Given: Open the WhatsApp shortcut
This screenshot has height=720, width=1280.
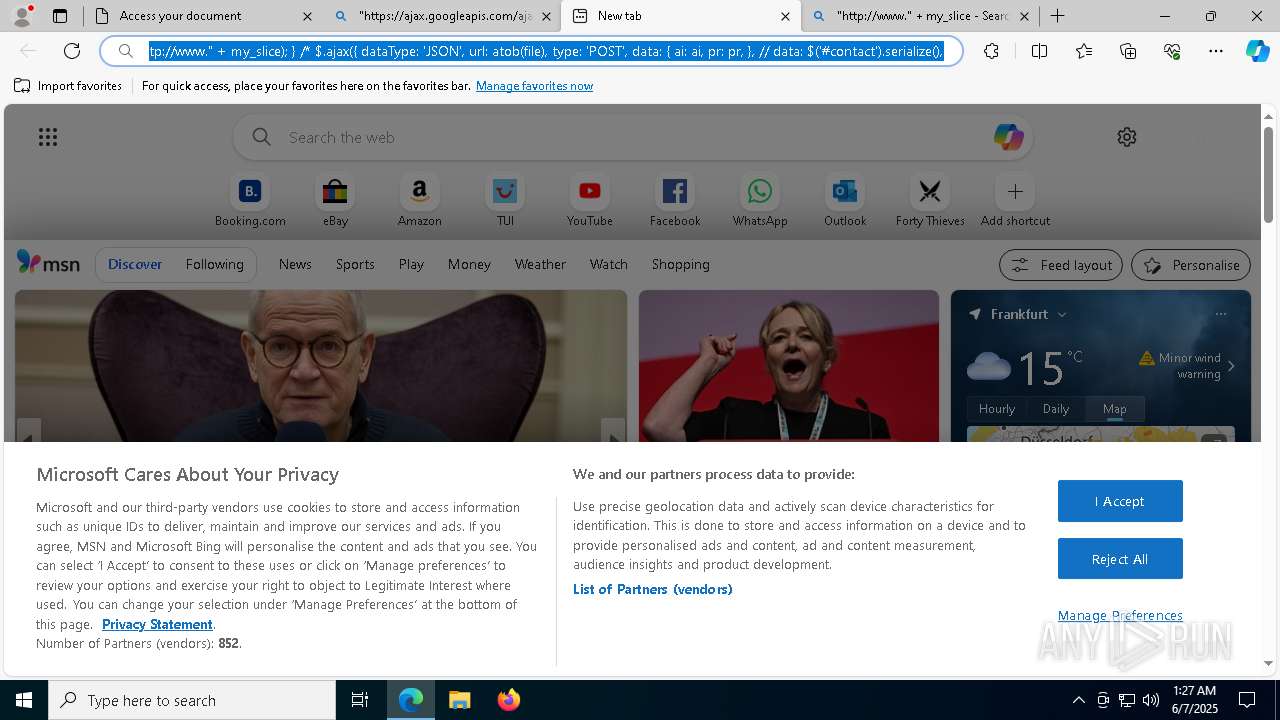Looking at the screenshot, I should 760,201.
